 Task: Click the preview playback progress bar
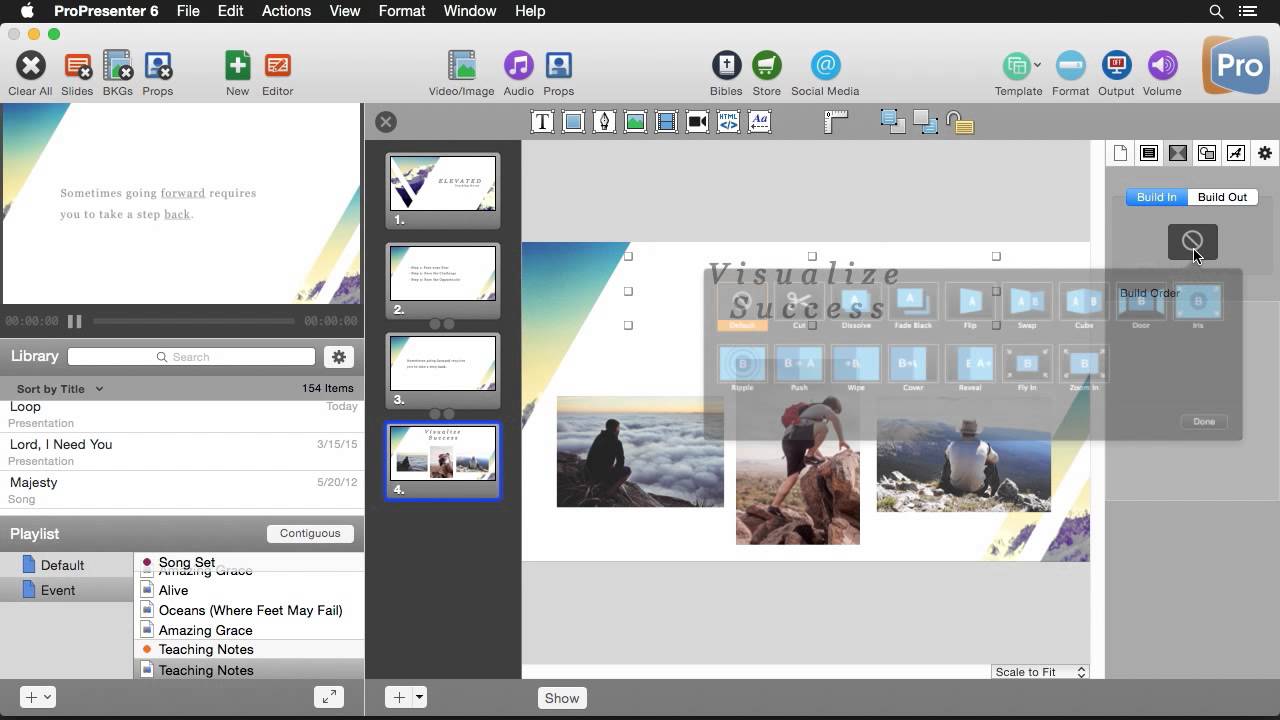(194, 321)
